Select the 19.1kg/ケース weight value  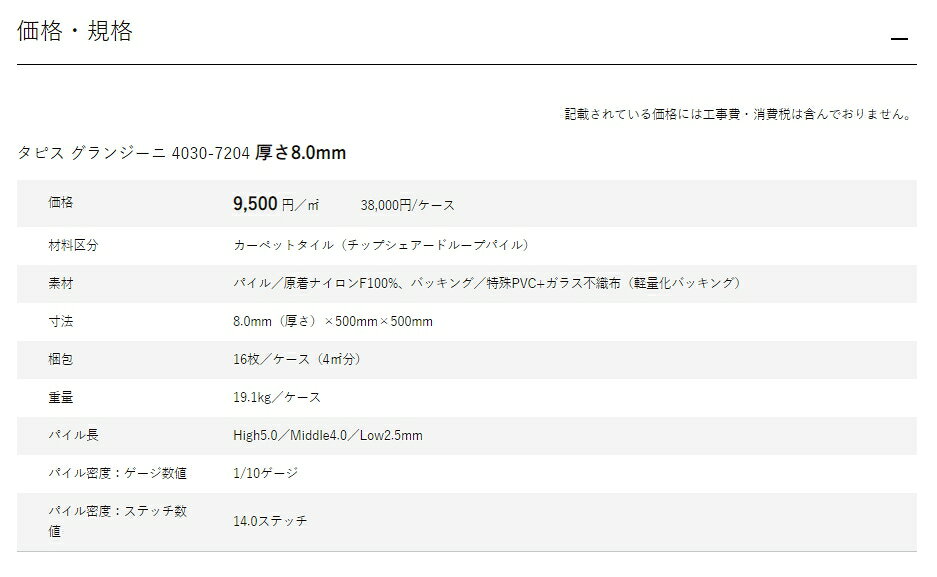277,397
